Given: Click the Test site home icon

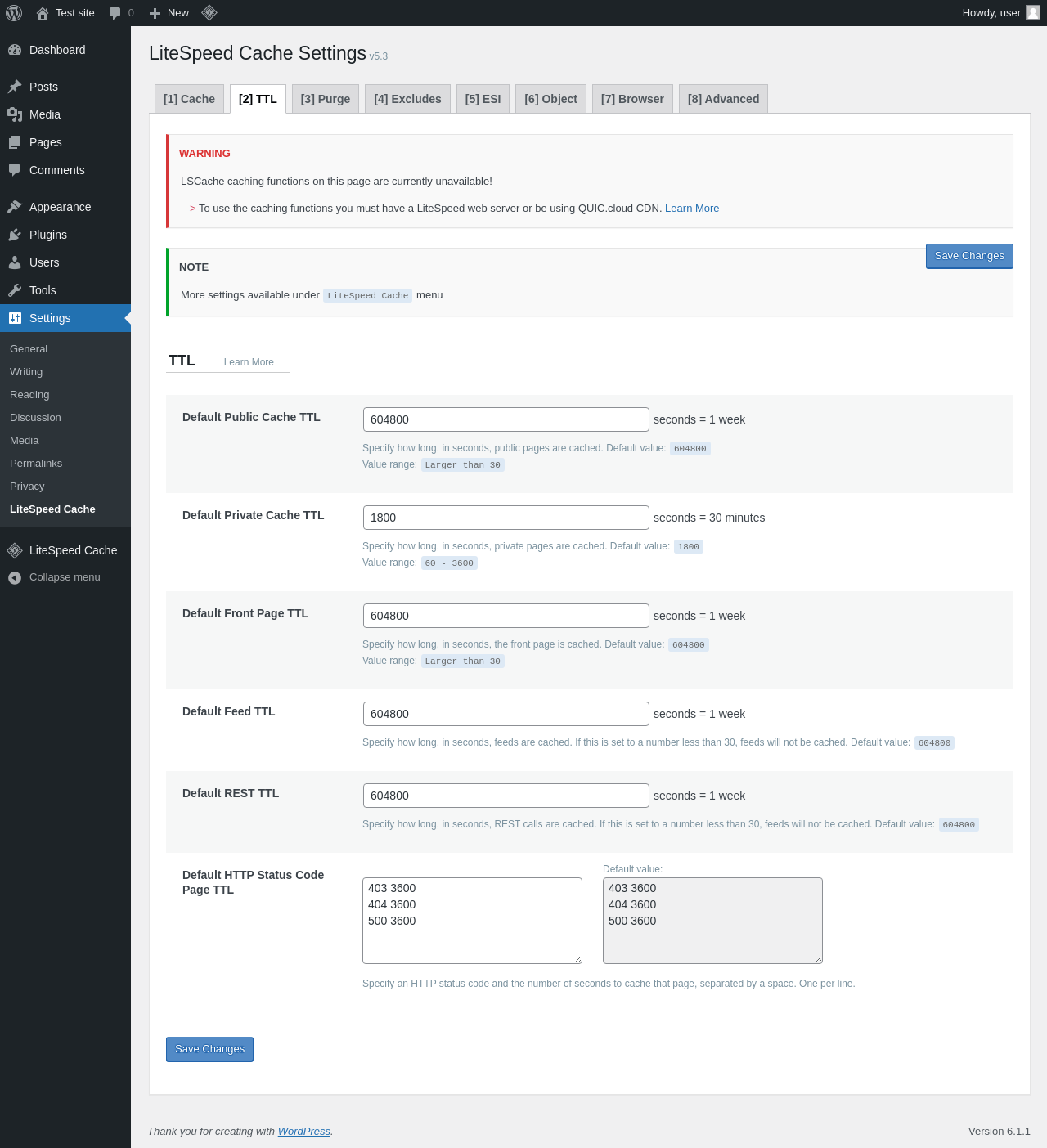Looking at the screenshot, I should tap(43, 13).
